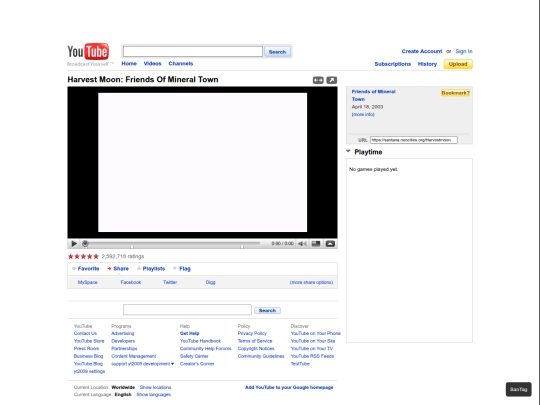Open YouTube on Your Phone link

tap(315, 333)
